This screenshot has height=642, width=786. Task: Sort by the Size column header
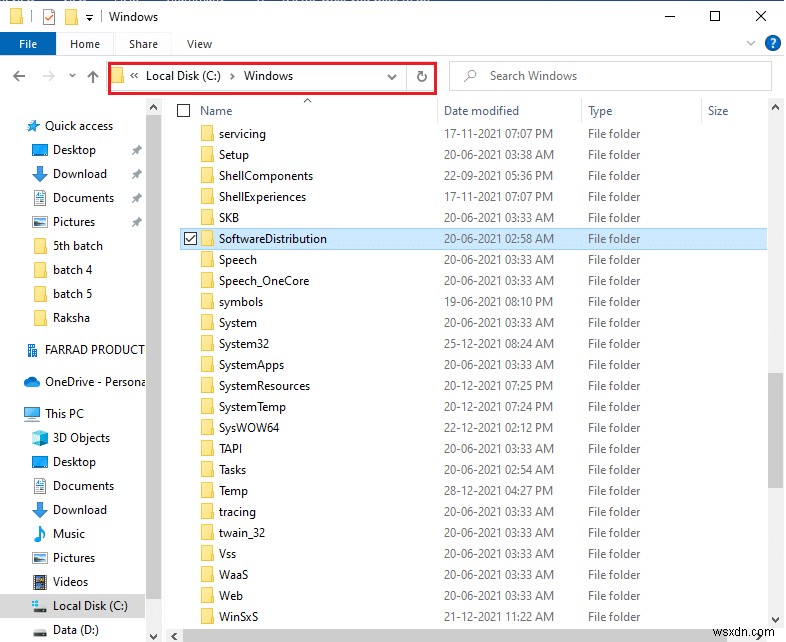pyautogui.click(x=718, y=111)
